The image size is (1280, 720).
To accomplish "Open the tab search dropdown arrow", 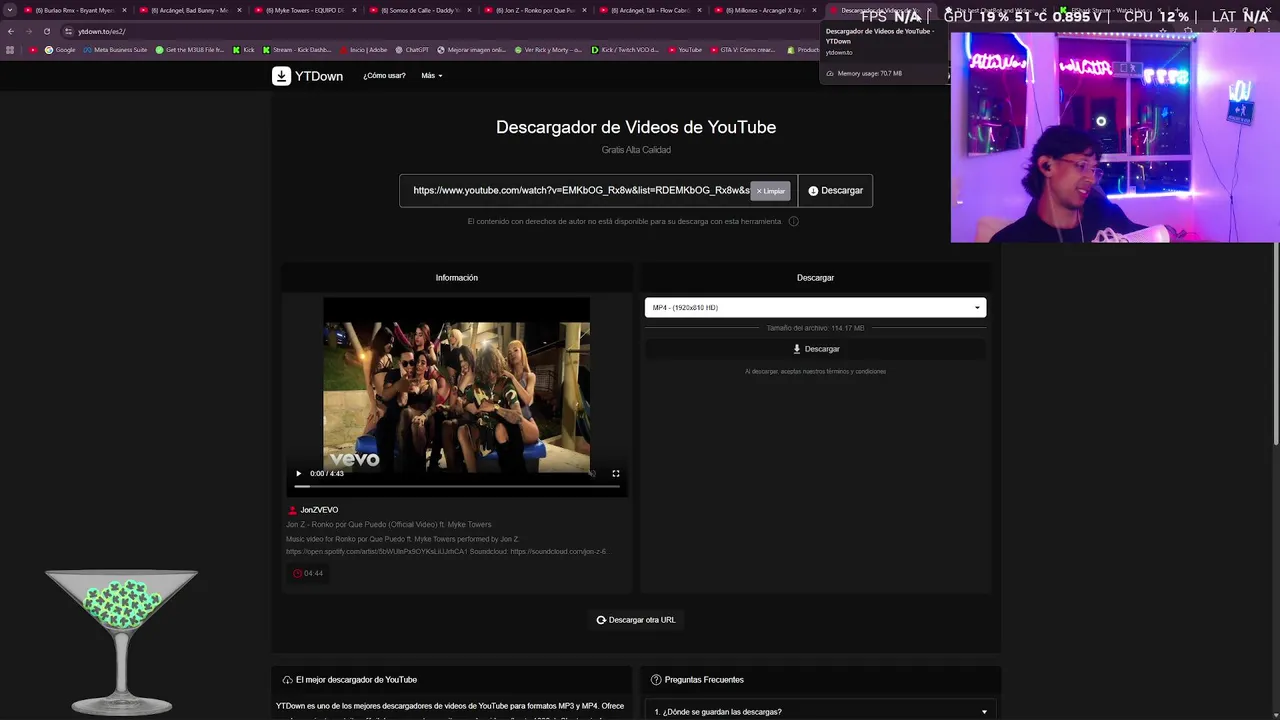I will click(x=10, y=10).
